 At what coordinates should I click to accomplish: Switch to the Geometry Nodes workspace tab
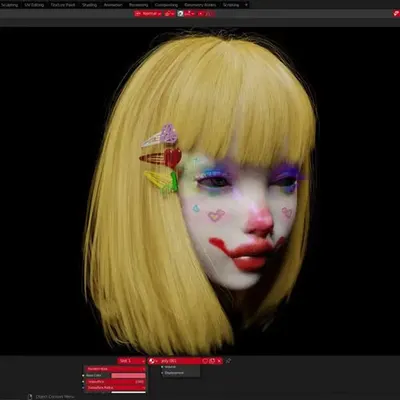point(200,5)
